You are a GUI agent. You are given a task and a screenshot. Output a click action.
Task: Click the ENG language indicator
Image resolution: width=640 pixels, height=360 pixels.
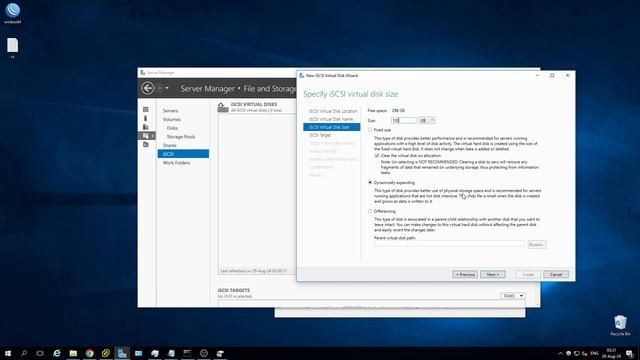pyautogui.click(x=594, y=353)
